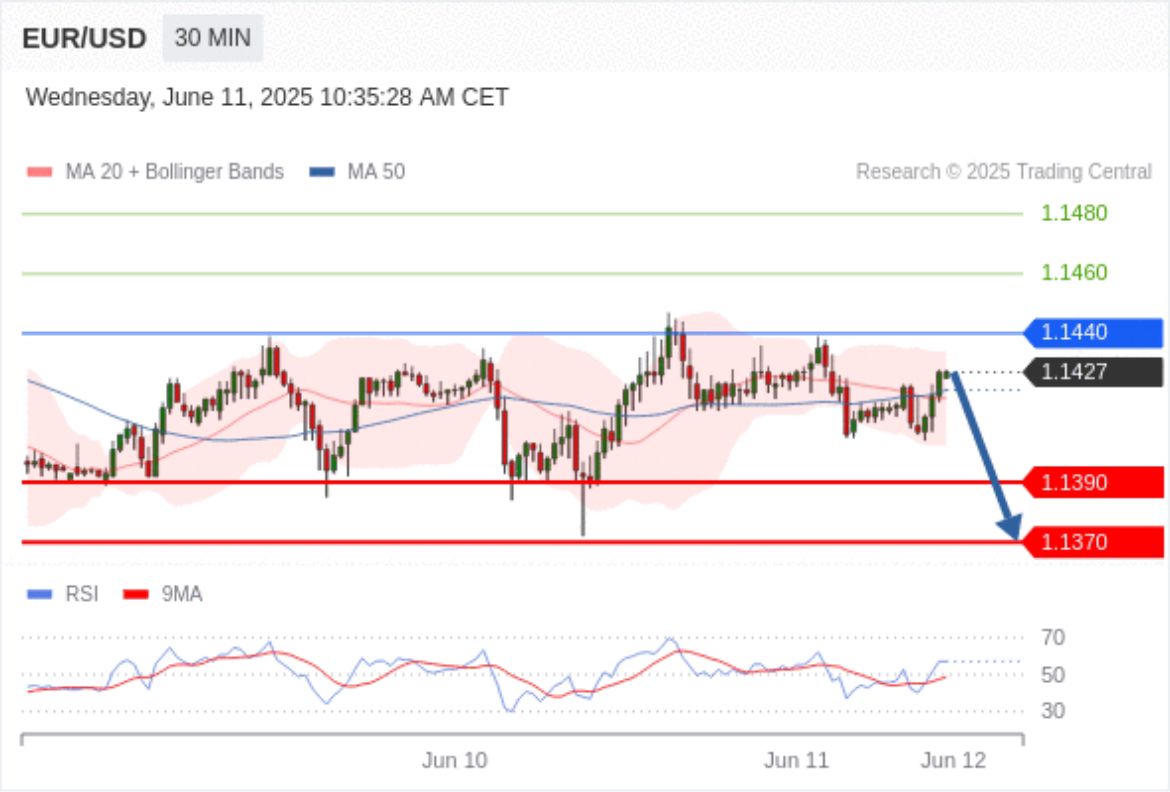Toggle the MA 50 legend entry
1170x792 pixels.
[x=376, y=172]
